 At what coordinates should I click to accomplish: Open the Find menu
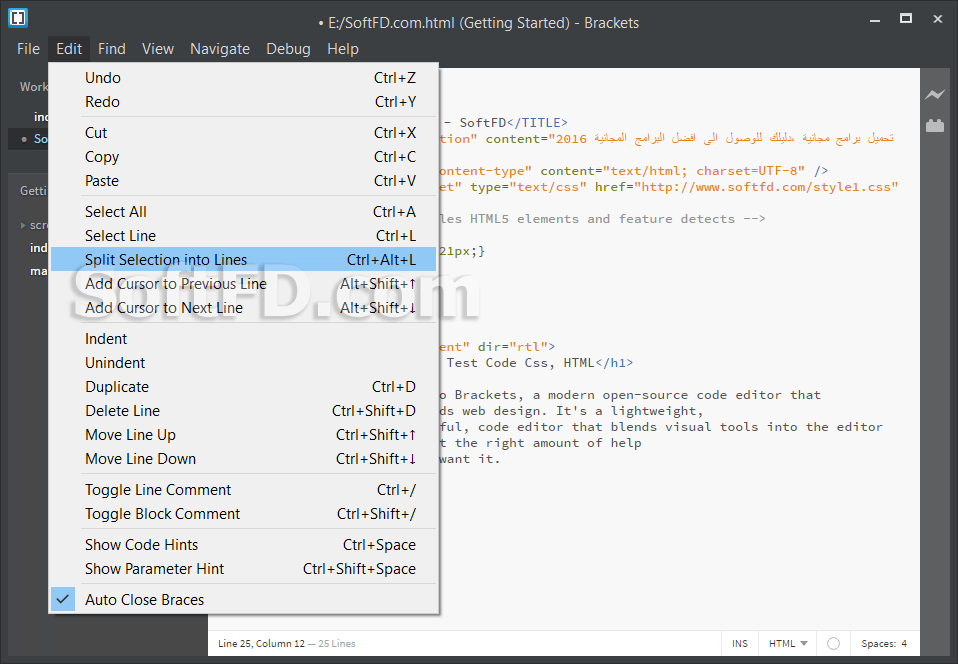[112, 49]
